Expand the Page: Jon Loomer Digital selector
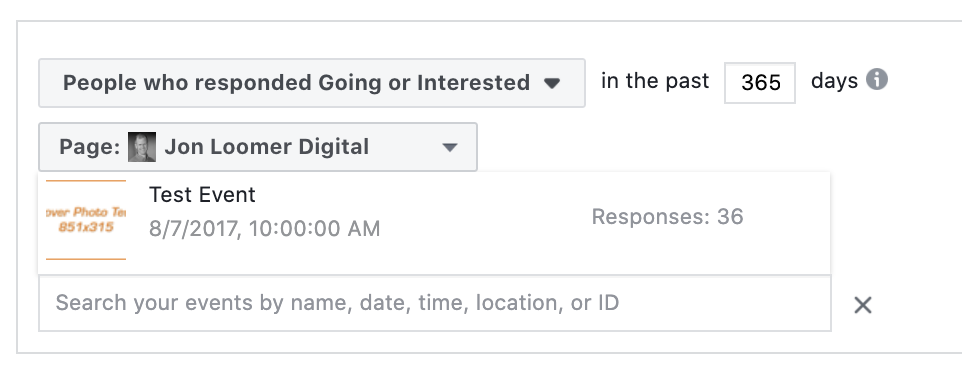This screenshot has height=366, width=962. 258,147
